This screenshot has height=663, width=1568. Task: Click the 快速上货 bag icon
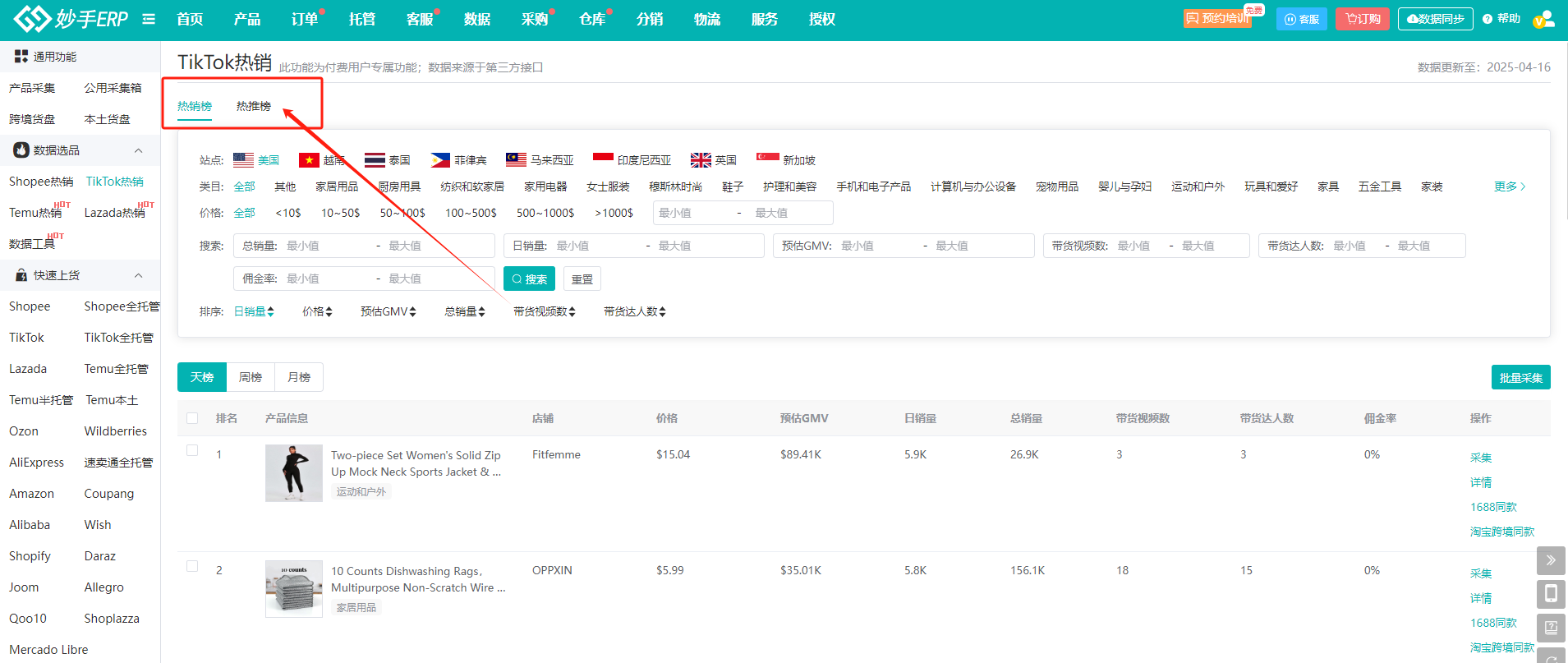(x=21, y=275)
